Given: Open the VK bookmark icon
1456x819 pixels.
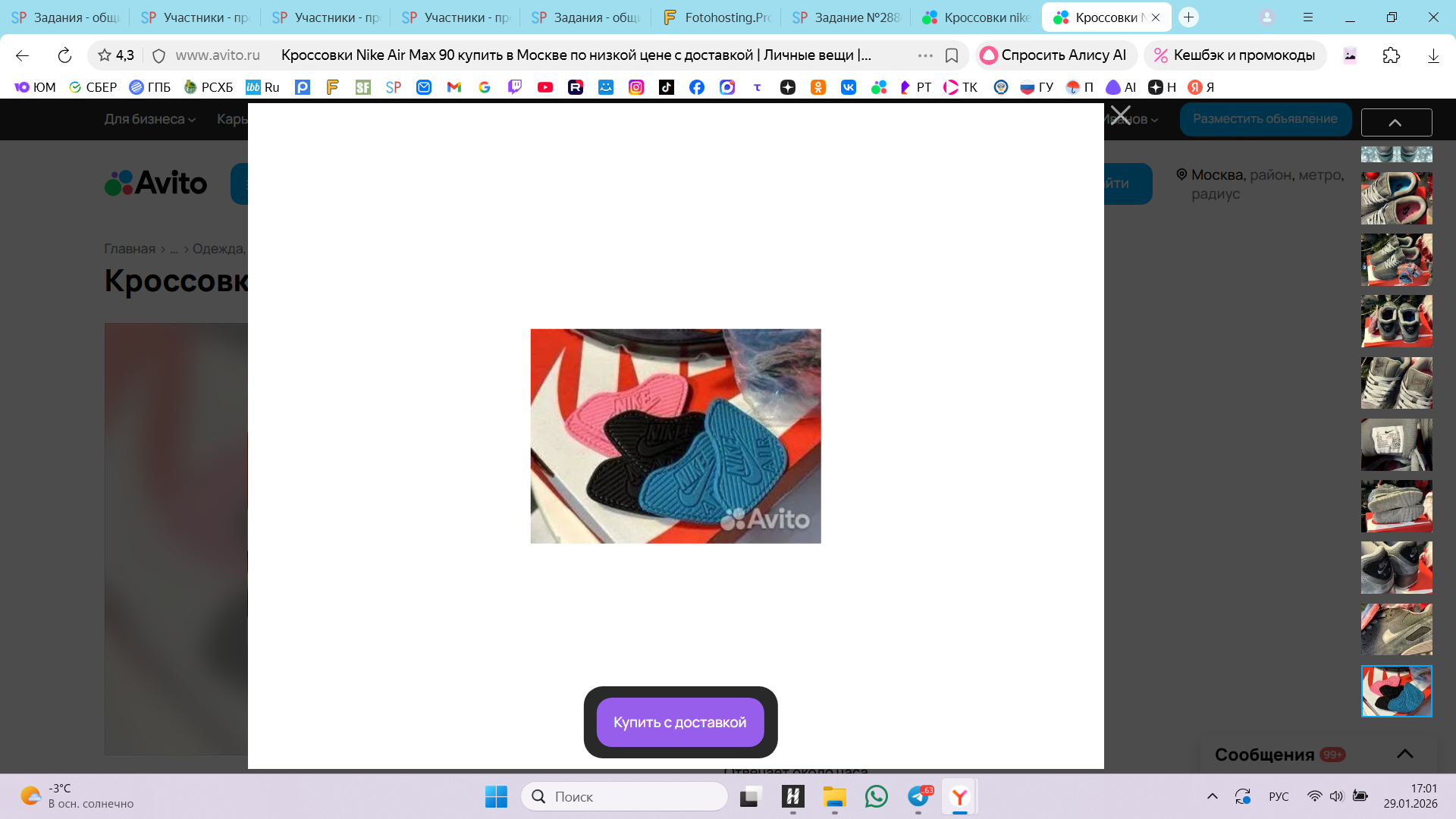Looking at the screenshot, I should tap(848, 87).
